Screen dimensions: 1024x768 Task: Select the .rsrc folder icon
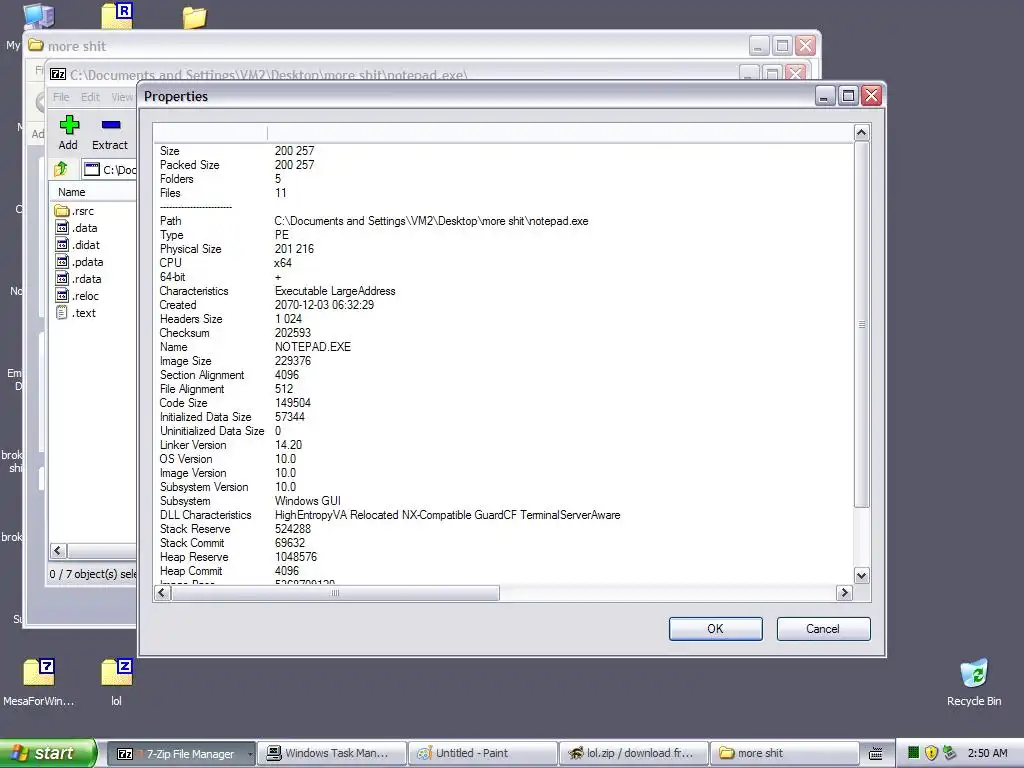pyautogui.click(x=62, y=211)
